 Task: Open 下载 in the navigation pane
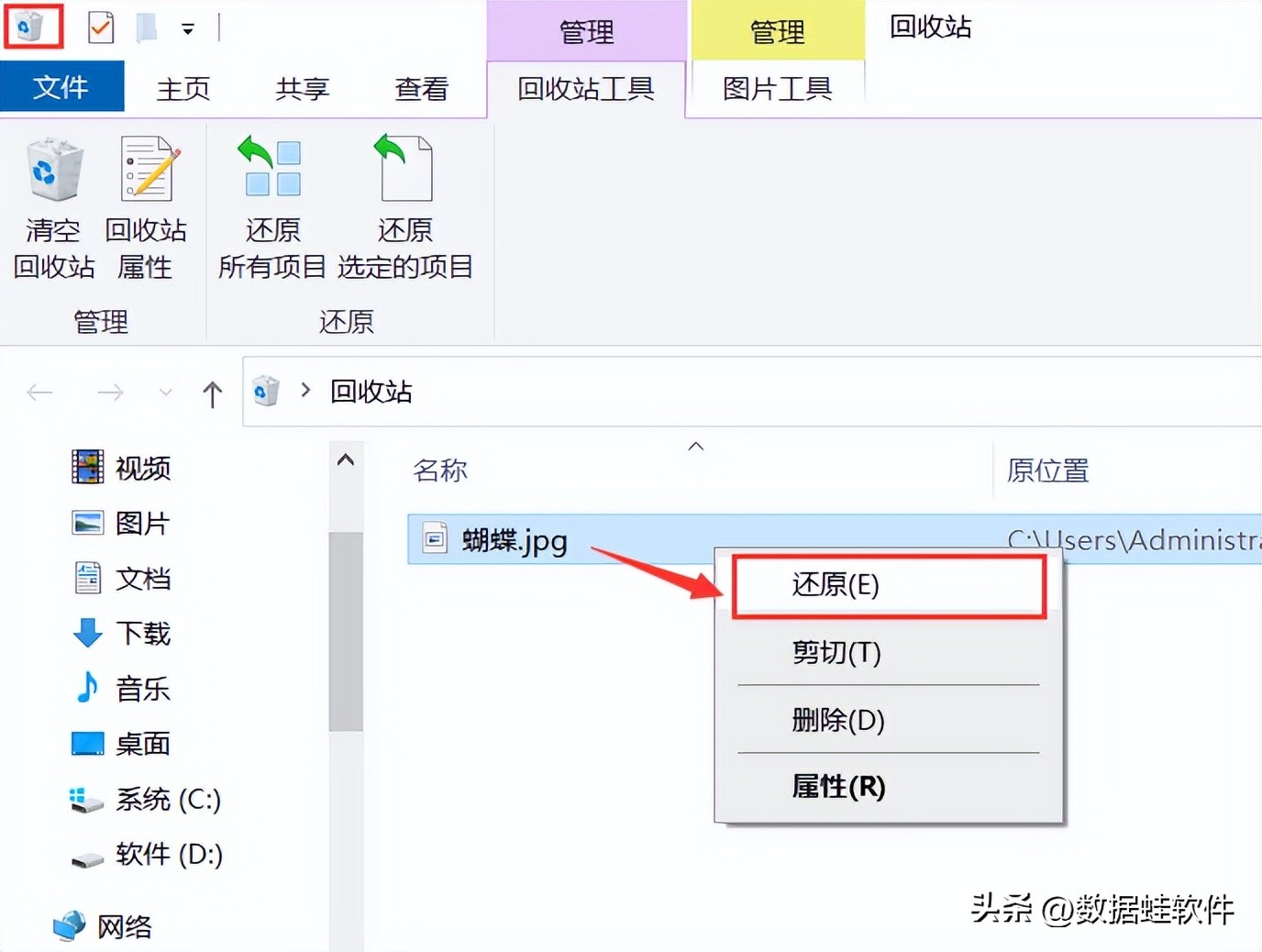[x=121, y=633]
